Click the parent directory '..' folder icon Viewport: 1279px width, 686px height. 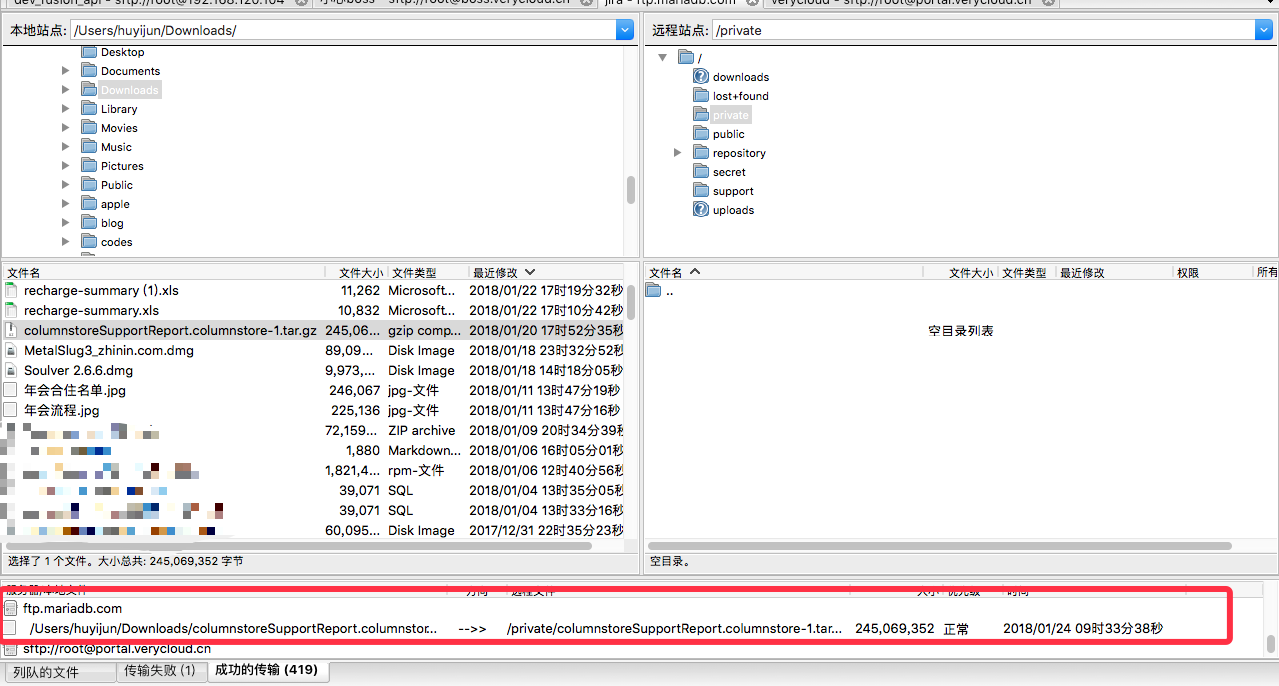[x=654, y=291]
